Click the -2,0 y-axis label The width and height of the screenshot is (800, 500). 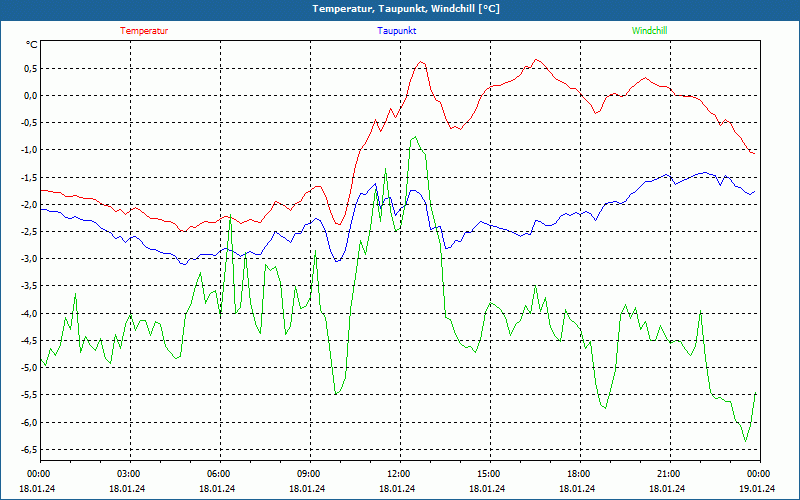pos(28,204)
